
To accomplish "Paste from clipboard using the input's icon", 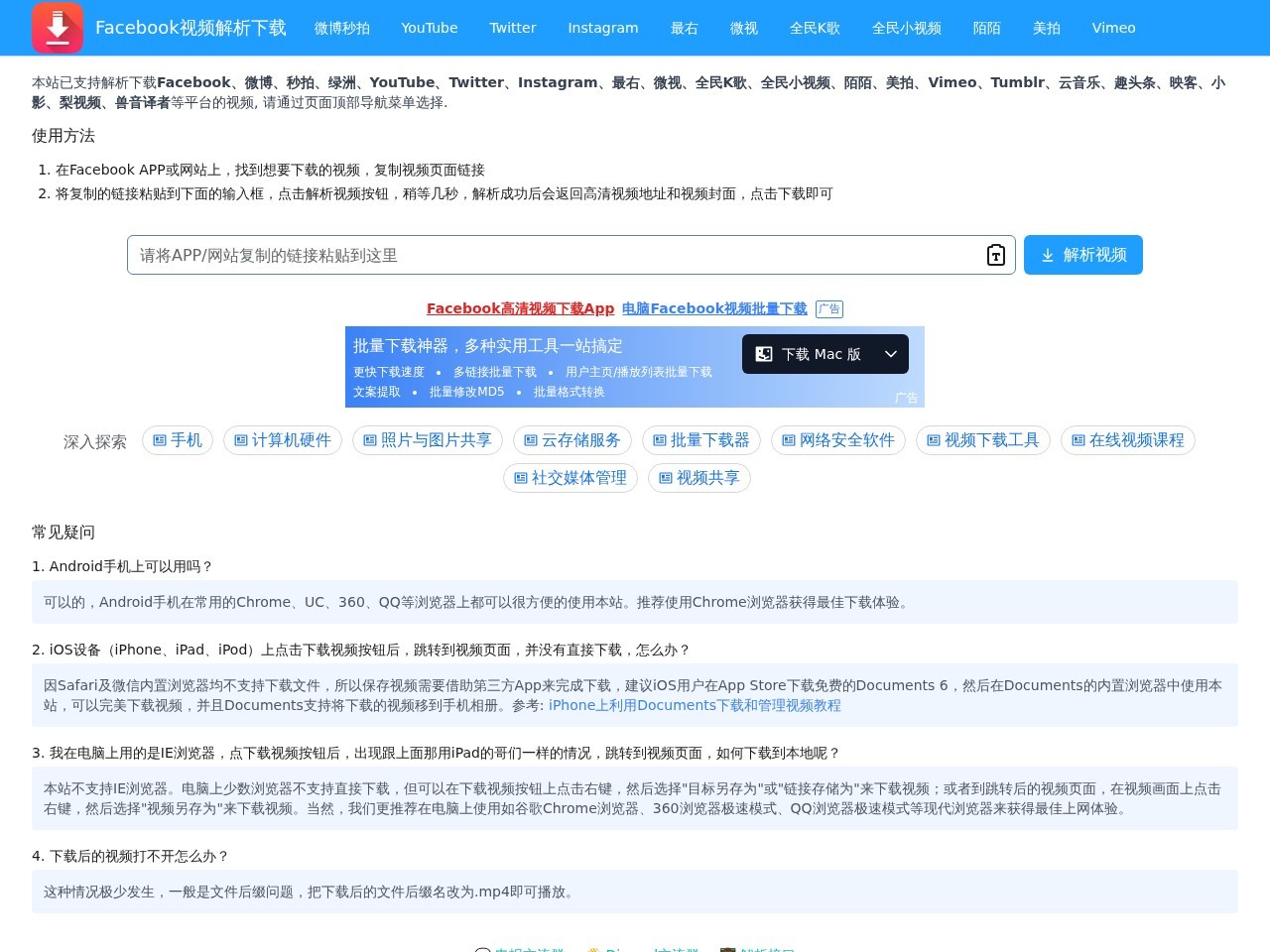I will pyautogui.click(x=996, y=255).
